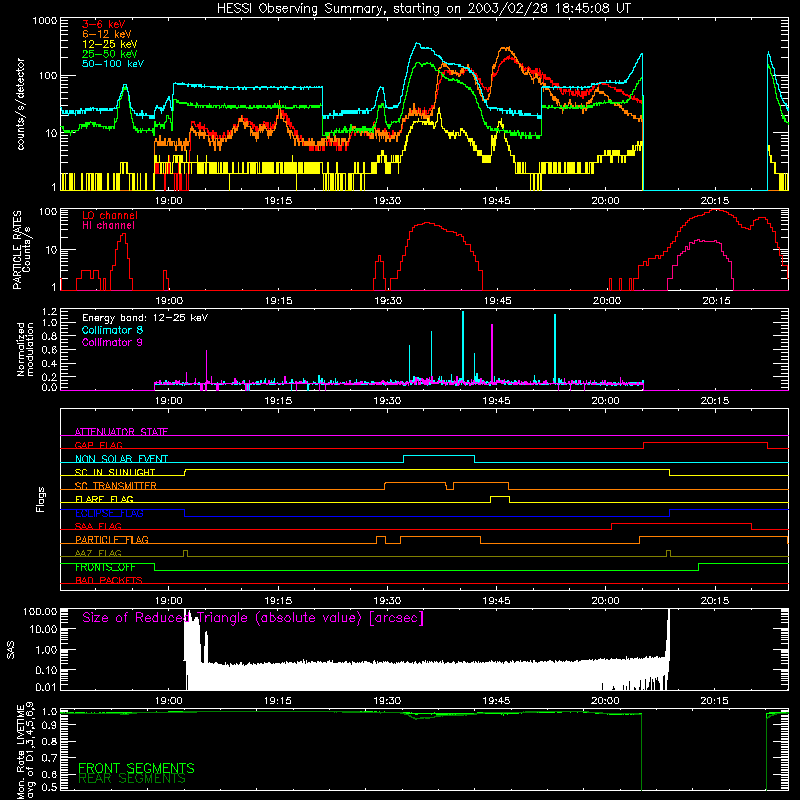Click the Normalized modulation axis label

point(25,349)
